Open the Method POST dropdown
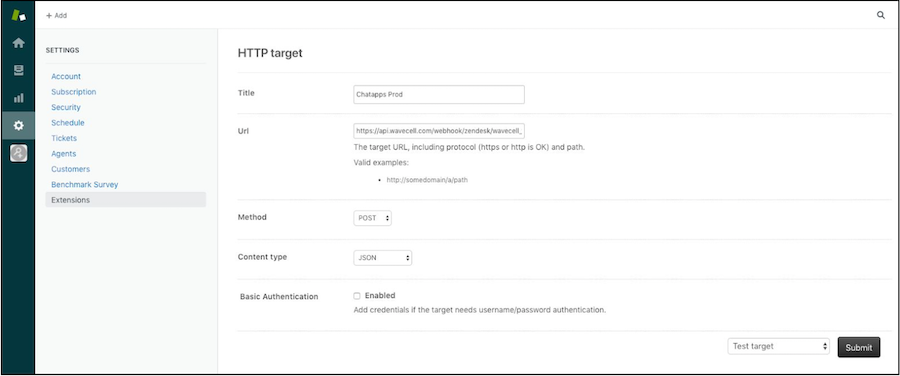This screenshot has height=376, width=900. (373, 218)
